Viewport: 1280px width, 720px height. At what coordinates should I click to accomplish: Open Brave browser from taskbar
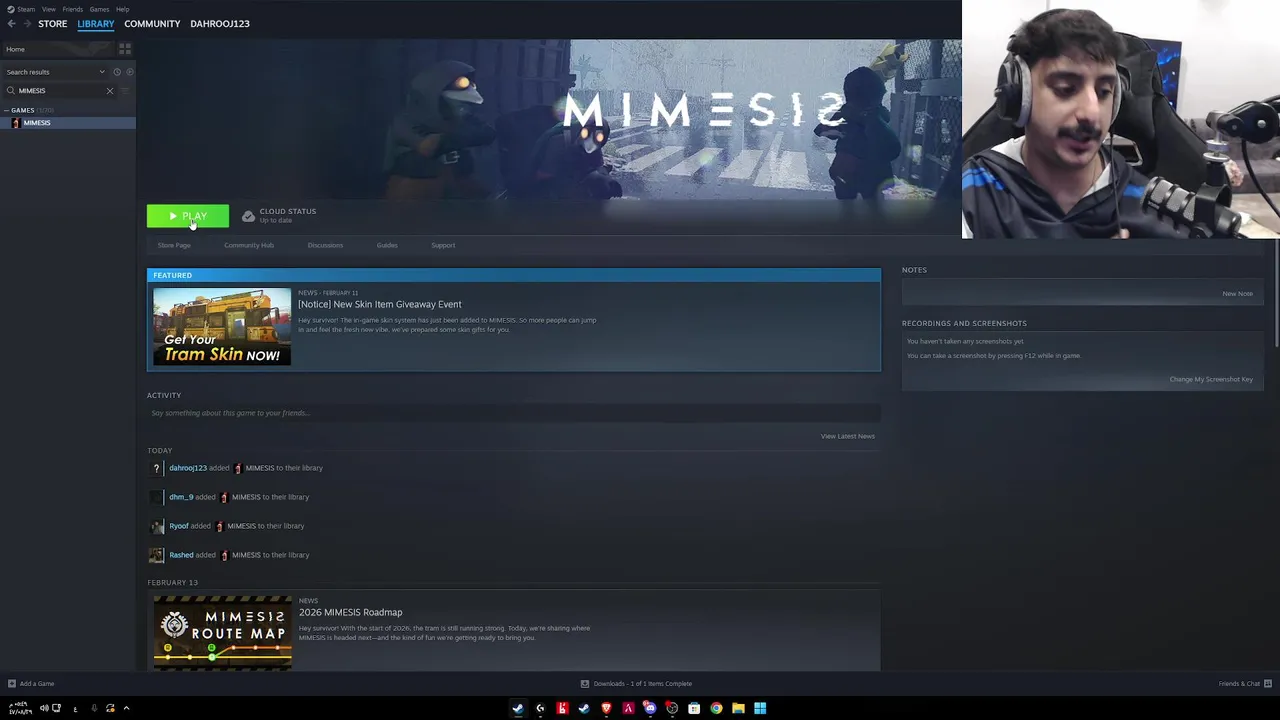click(x=606, y=708)
